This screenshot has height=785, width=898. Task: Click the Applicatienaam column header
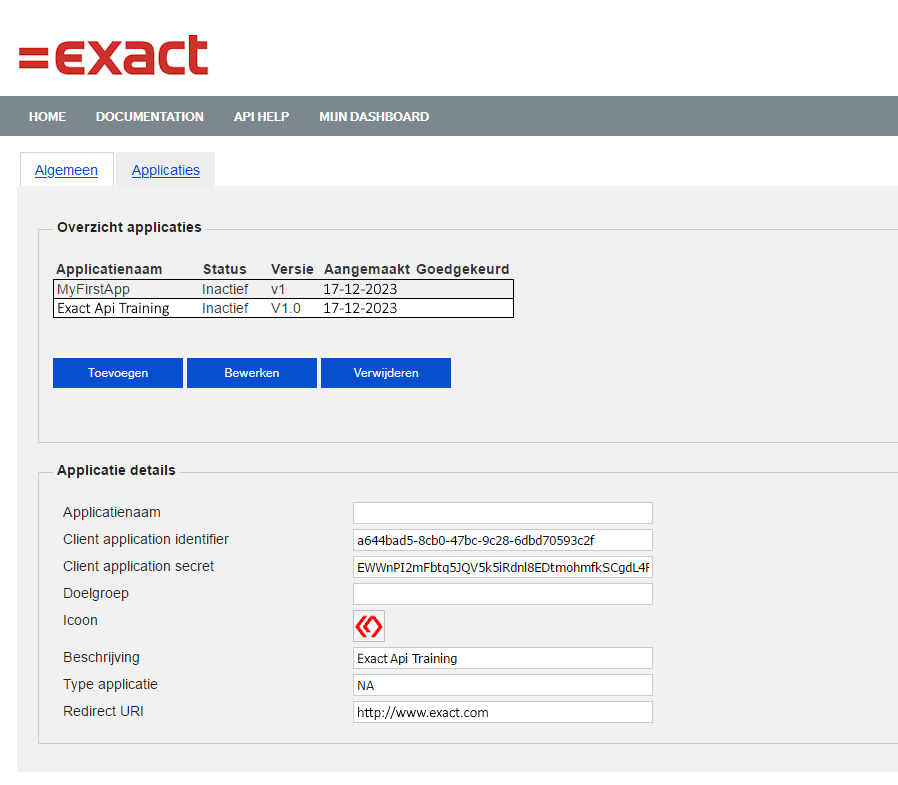(x=109, y=269)
